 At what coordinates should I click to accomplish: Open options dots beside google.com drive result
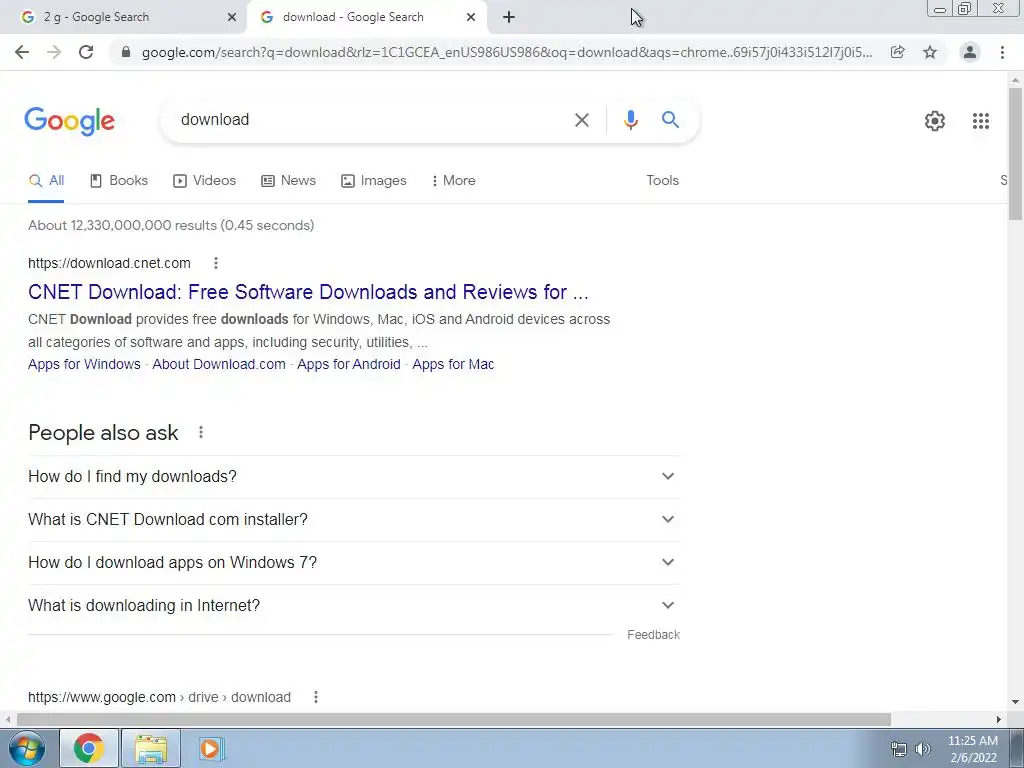[x=315, y=697]
